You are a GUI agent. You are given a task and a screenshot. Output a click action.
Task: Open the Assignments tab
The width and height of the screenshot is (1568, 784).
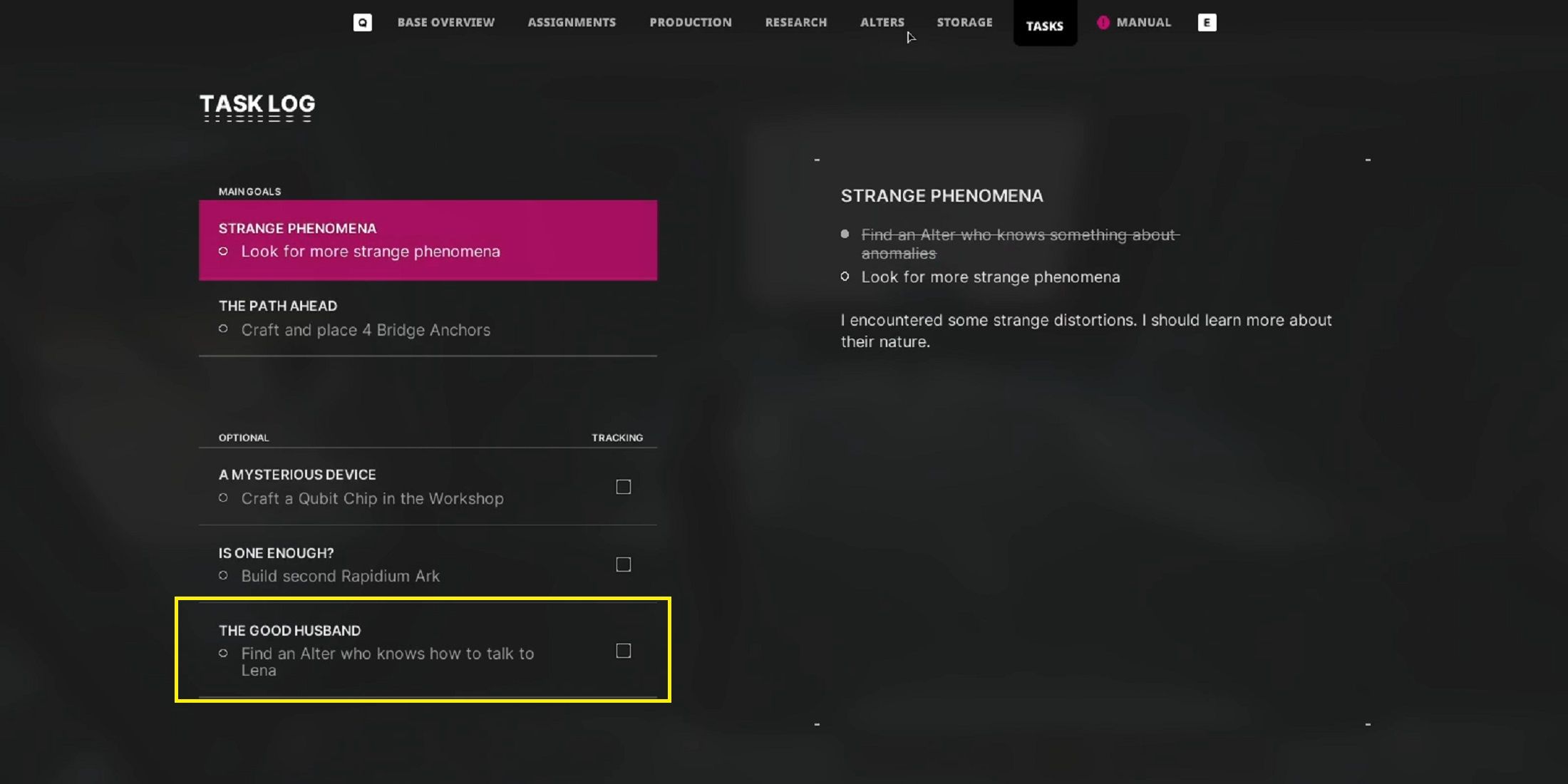(572, 23)
